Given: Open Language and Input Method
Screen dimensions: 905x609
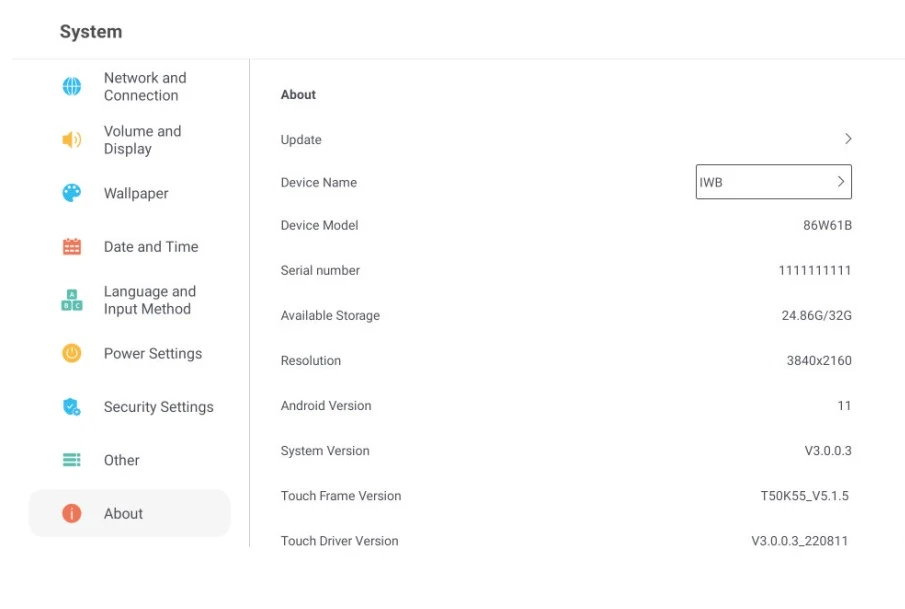Looking at the screenshot, I should click(x=150, y=300).
